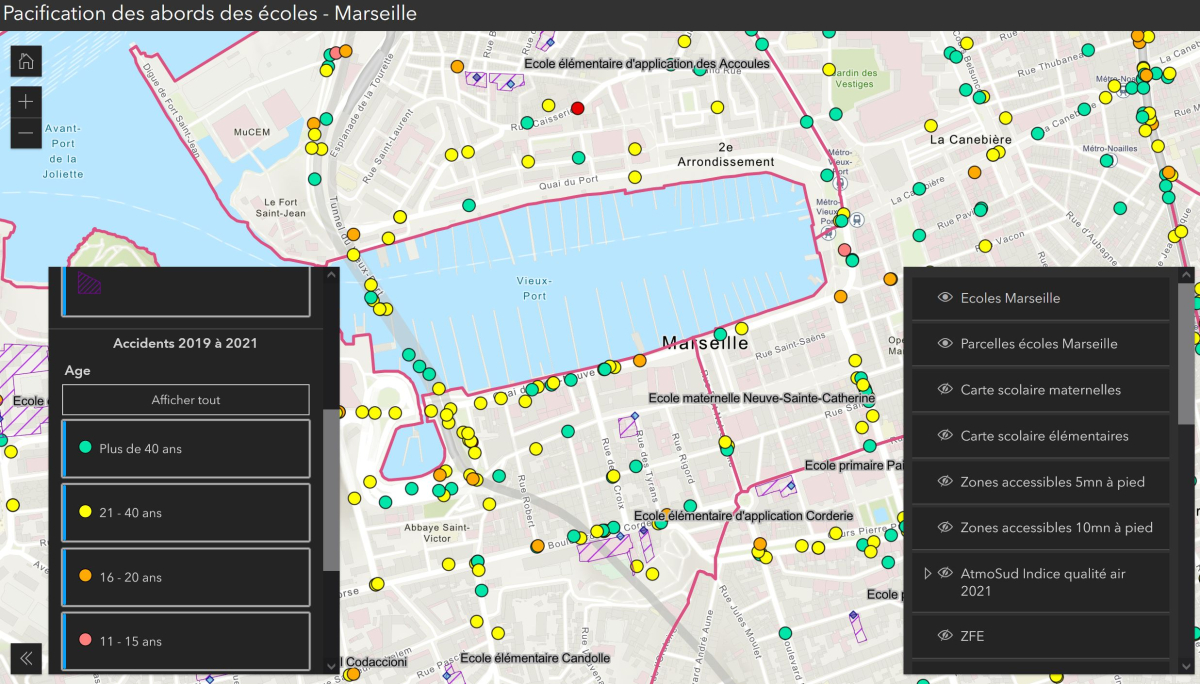Collapse the side panel with double-chevron icon
This screenshot has width=1200, height=684.
26,657
